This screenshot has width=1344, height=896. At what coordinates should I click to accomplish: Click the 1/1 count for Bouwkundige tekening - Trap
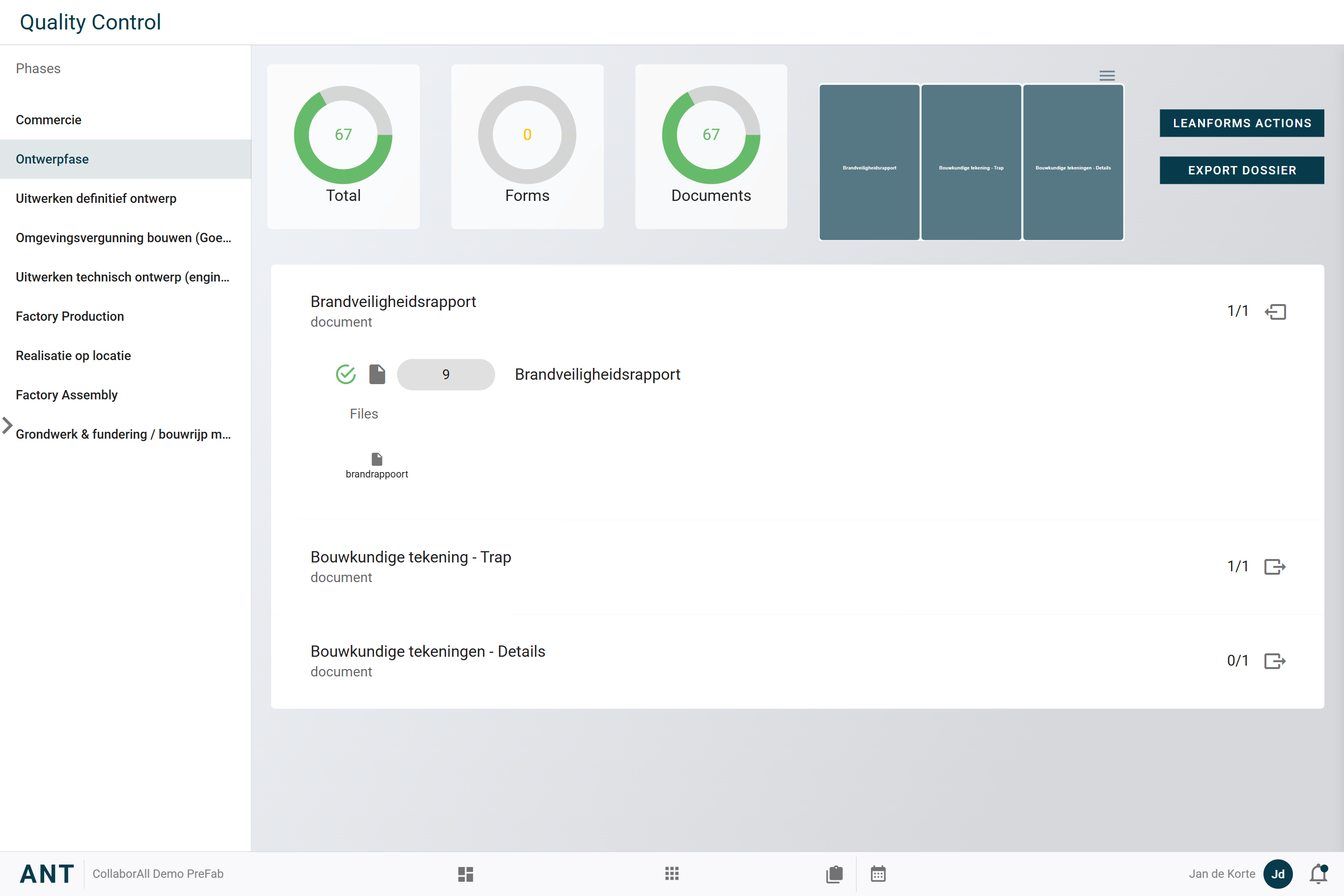pyautogui.click(x=1237, y=567)
